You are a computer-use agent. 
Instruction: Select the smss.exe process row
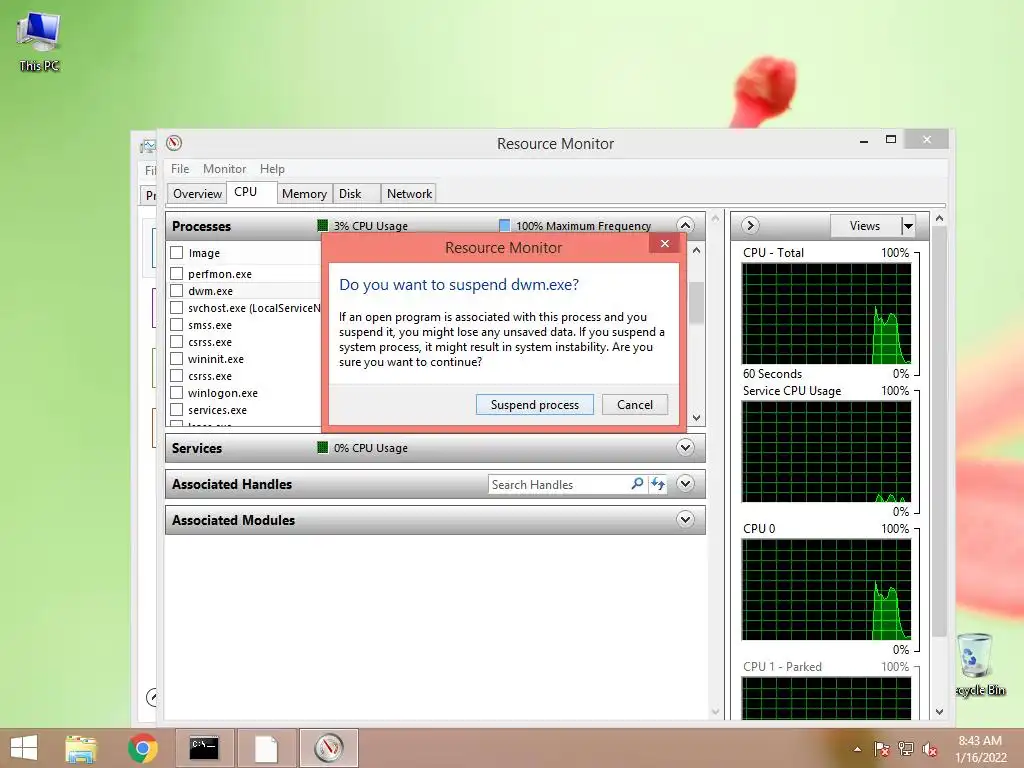tap(245, 325)
